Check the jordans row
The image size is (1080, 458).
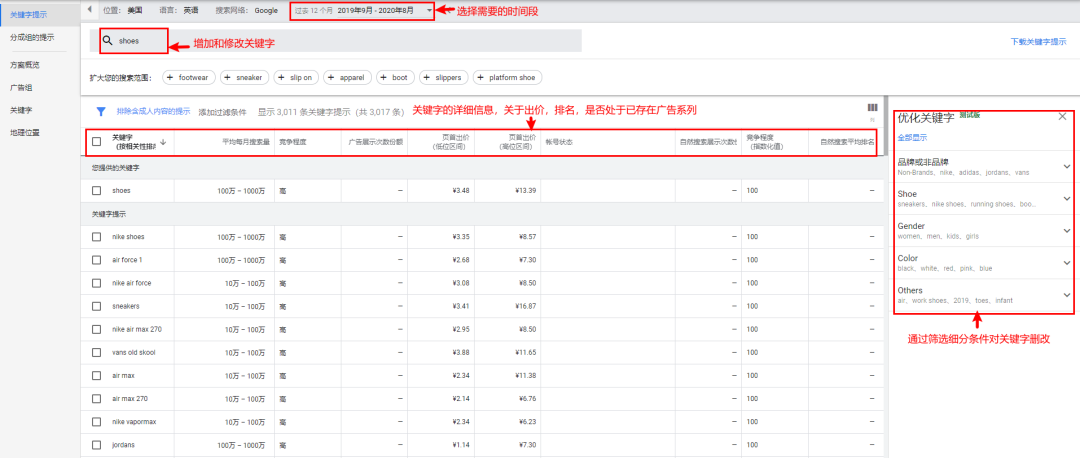click(x=96, y=444)
